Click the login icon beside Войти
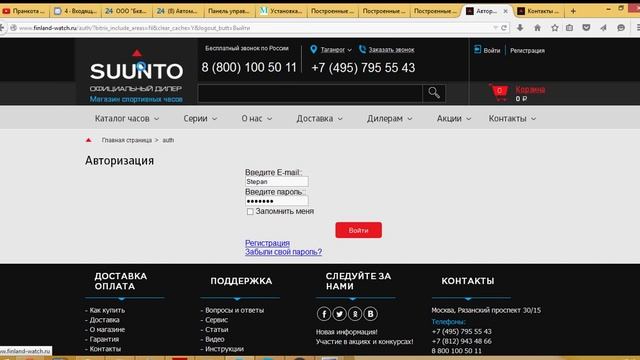The width and height of the screenshot is (640, 360). click(x=477, y=50)
